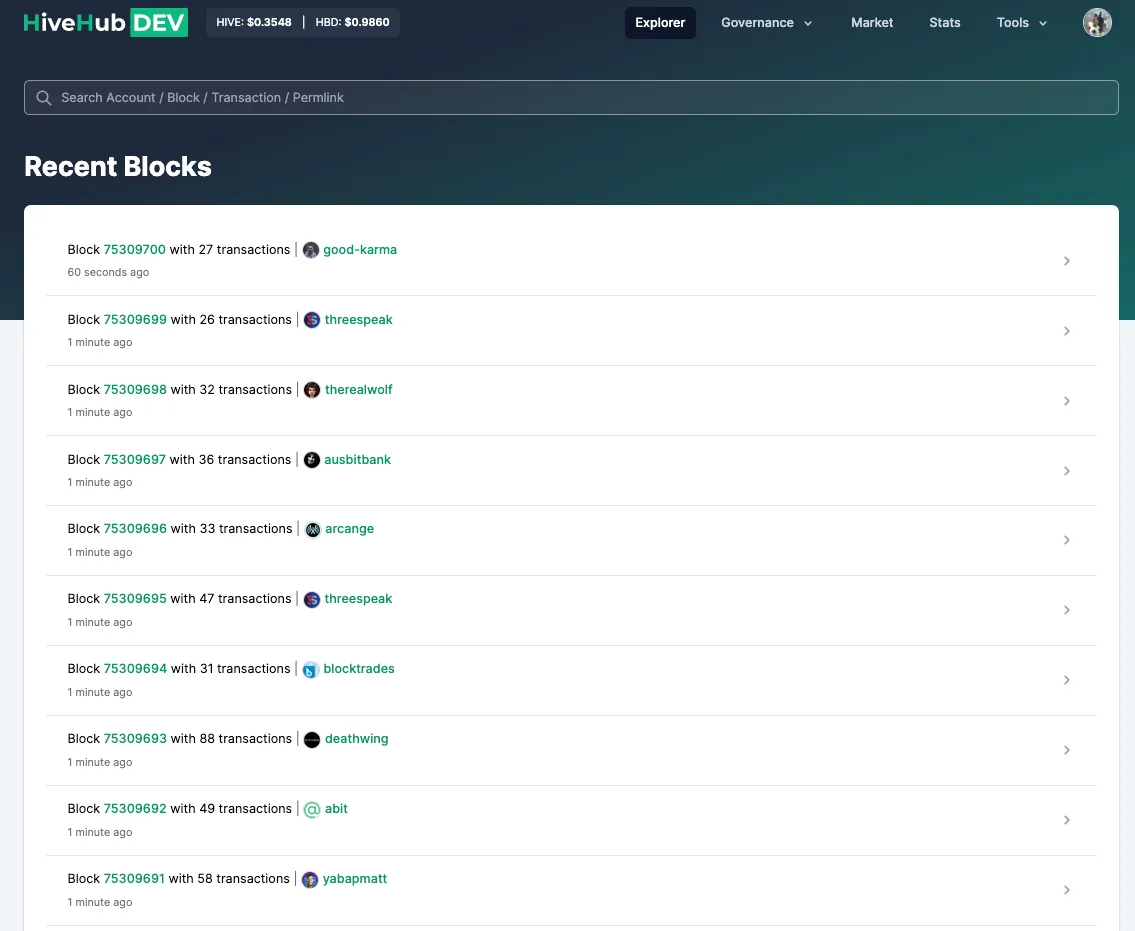The width and height of the screenshot is (1135, 931).
Task: Visit threespeak link on block 75309699
Action: [x=358, y=320]
